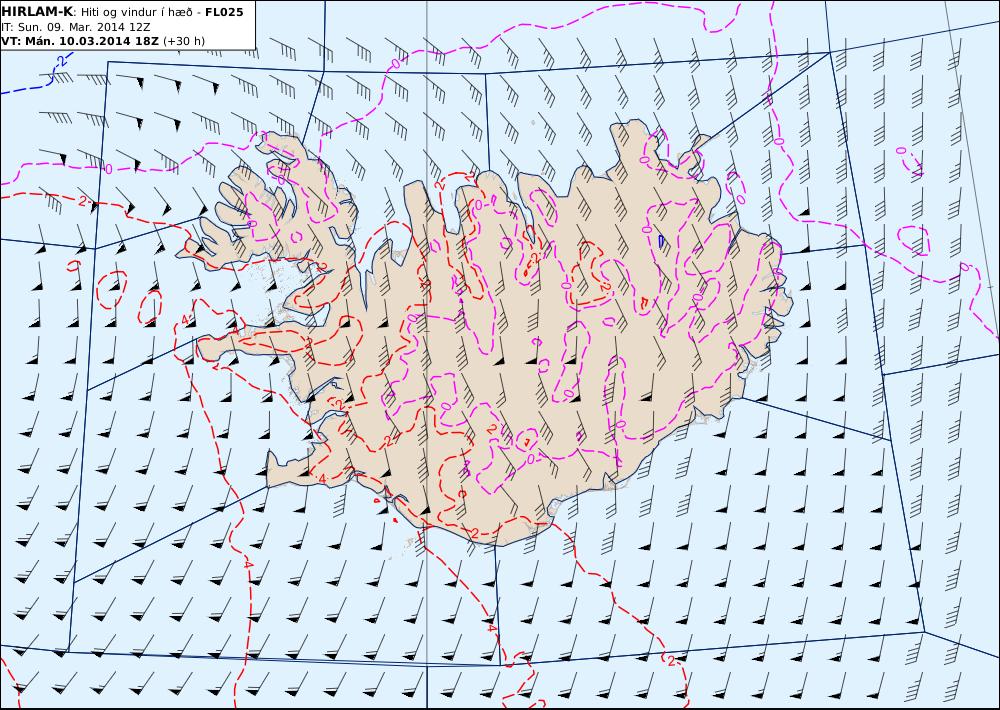The image size is (1000, 710).
Task: Click the HIRLAM-K model title text
Action: coord(37,12)
